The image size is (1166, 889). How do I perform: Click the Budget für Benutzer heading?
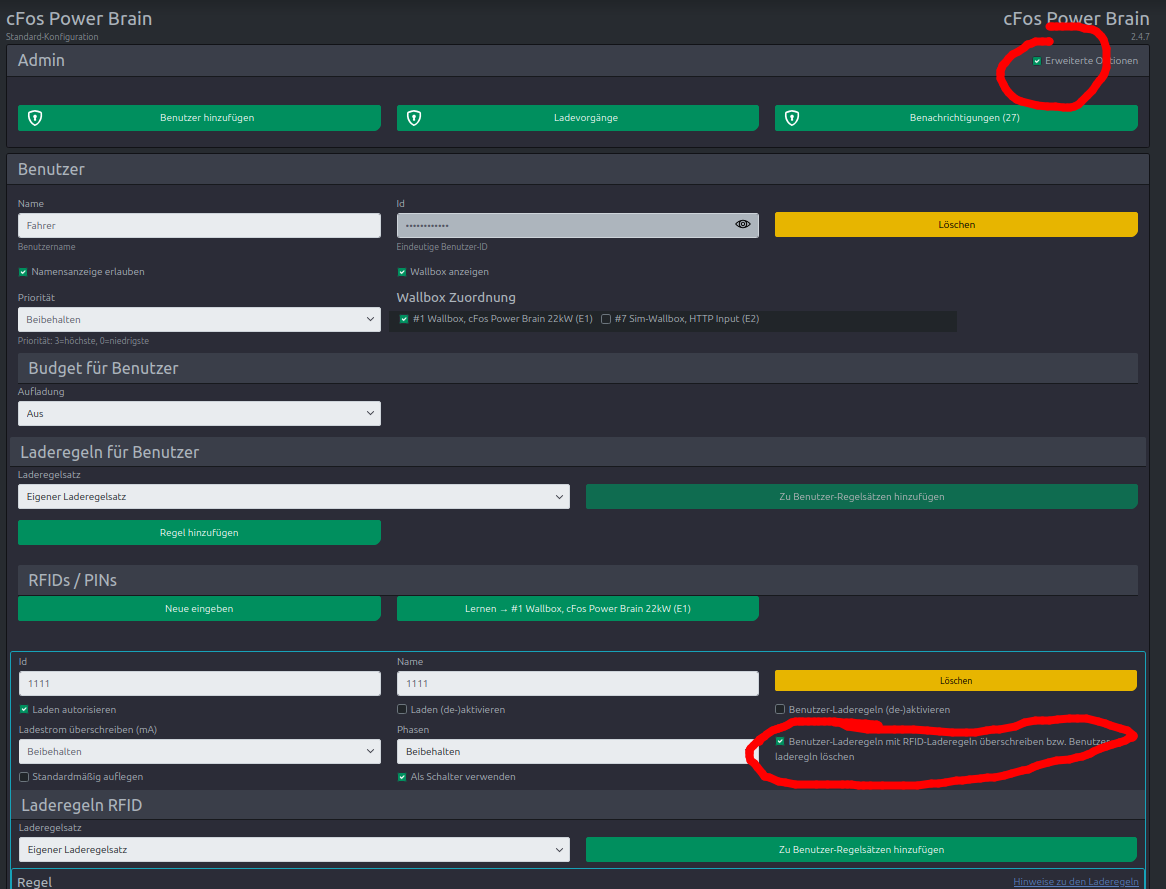coord(103,368)
